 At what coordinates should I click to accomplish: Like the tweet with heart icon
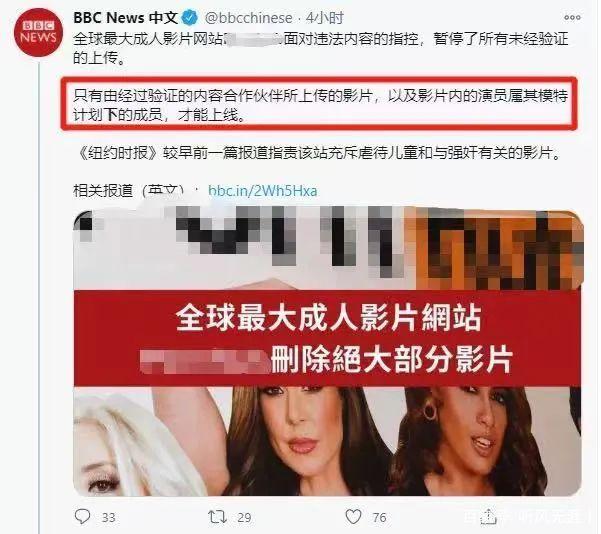353,516
